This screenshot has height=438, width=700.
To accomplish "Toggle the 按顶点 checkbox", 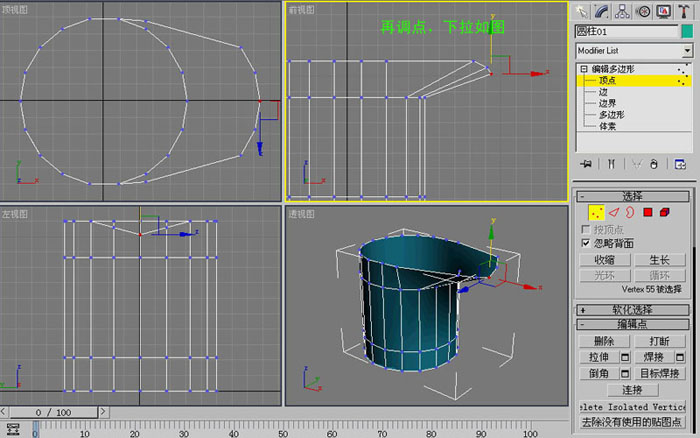I will [x=586, y=229].
